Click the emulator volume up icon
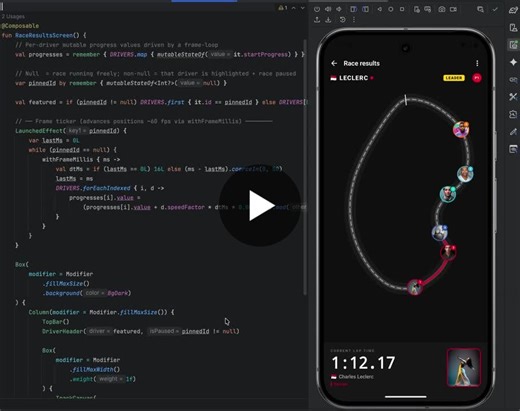Image resolution: width=520 pixels, height=411 pixels. click(328, 9)
